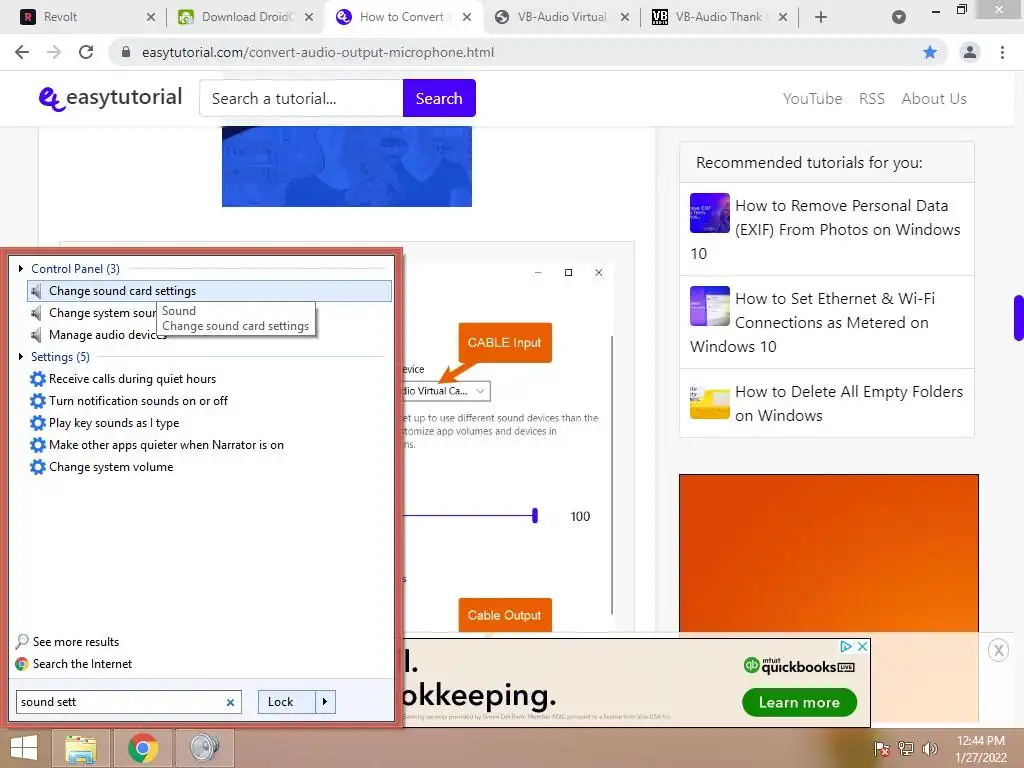Click the media control circle in tab bar
The height and width of the screenshot is (768, 1024).
click(899, 17)
